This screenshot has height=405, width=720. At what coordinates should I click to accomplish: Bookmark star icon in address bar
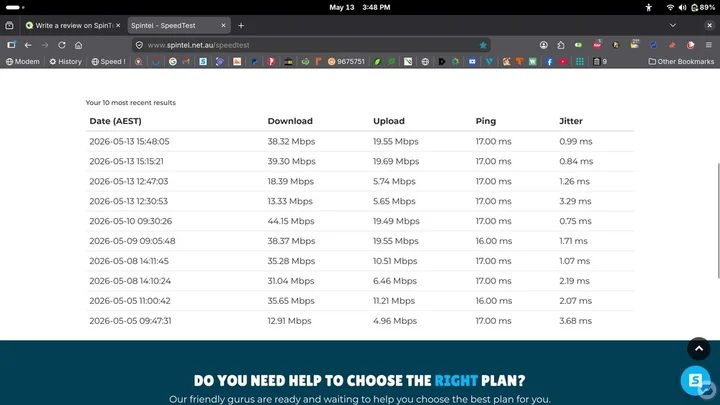coord(483,45)
